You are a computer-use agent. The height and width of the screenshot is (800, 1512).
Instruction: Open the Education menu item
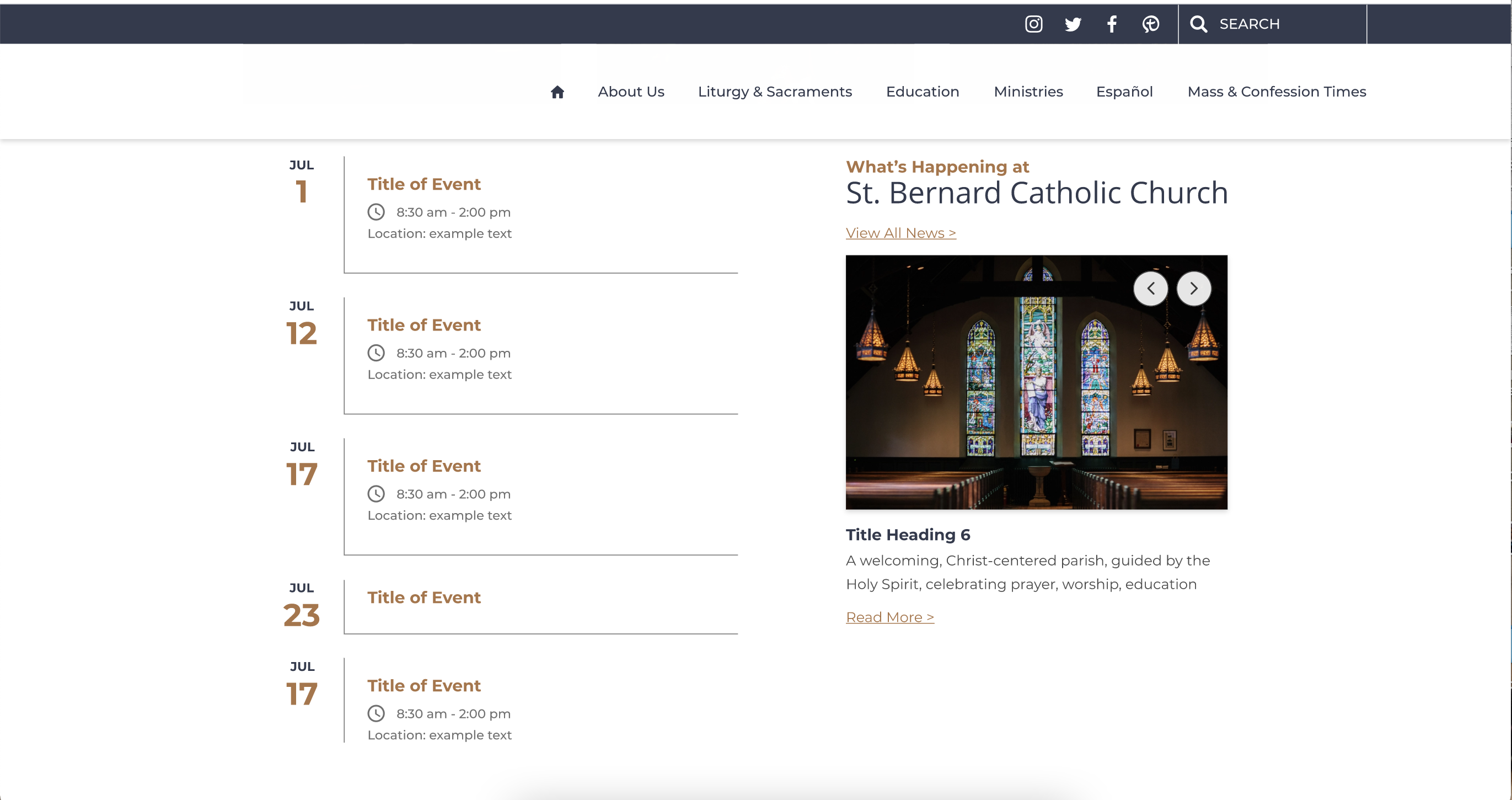click(922, 92)
